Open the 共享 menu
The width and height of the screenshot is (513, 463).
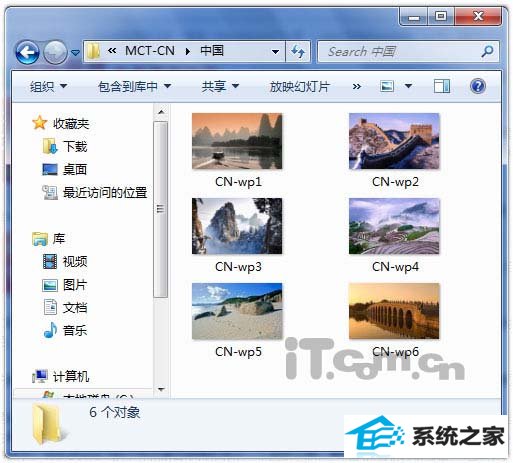pos(220,87)
